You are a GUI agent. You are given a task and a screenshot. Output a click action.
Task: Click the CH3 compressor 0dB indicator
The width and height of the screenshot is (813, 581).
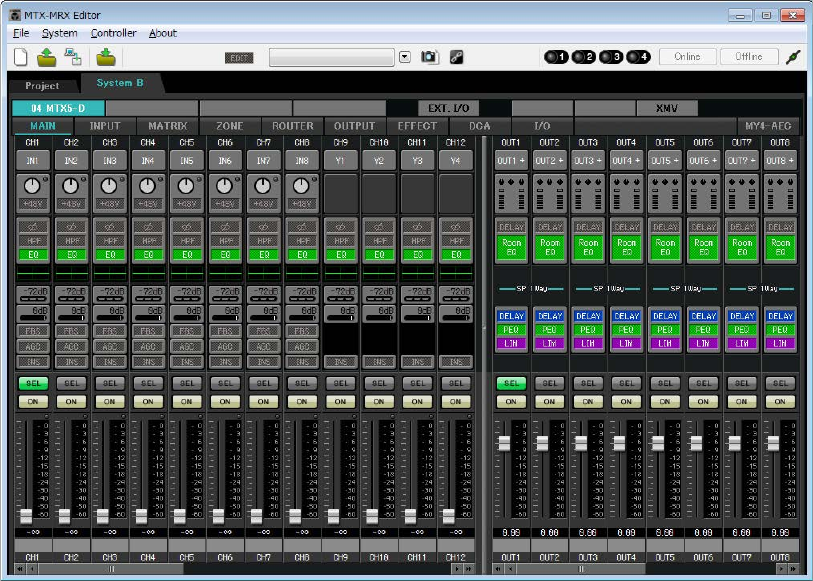[x=109, y=313]
